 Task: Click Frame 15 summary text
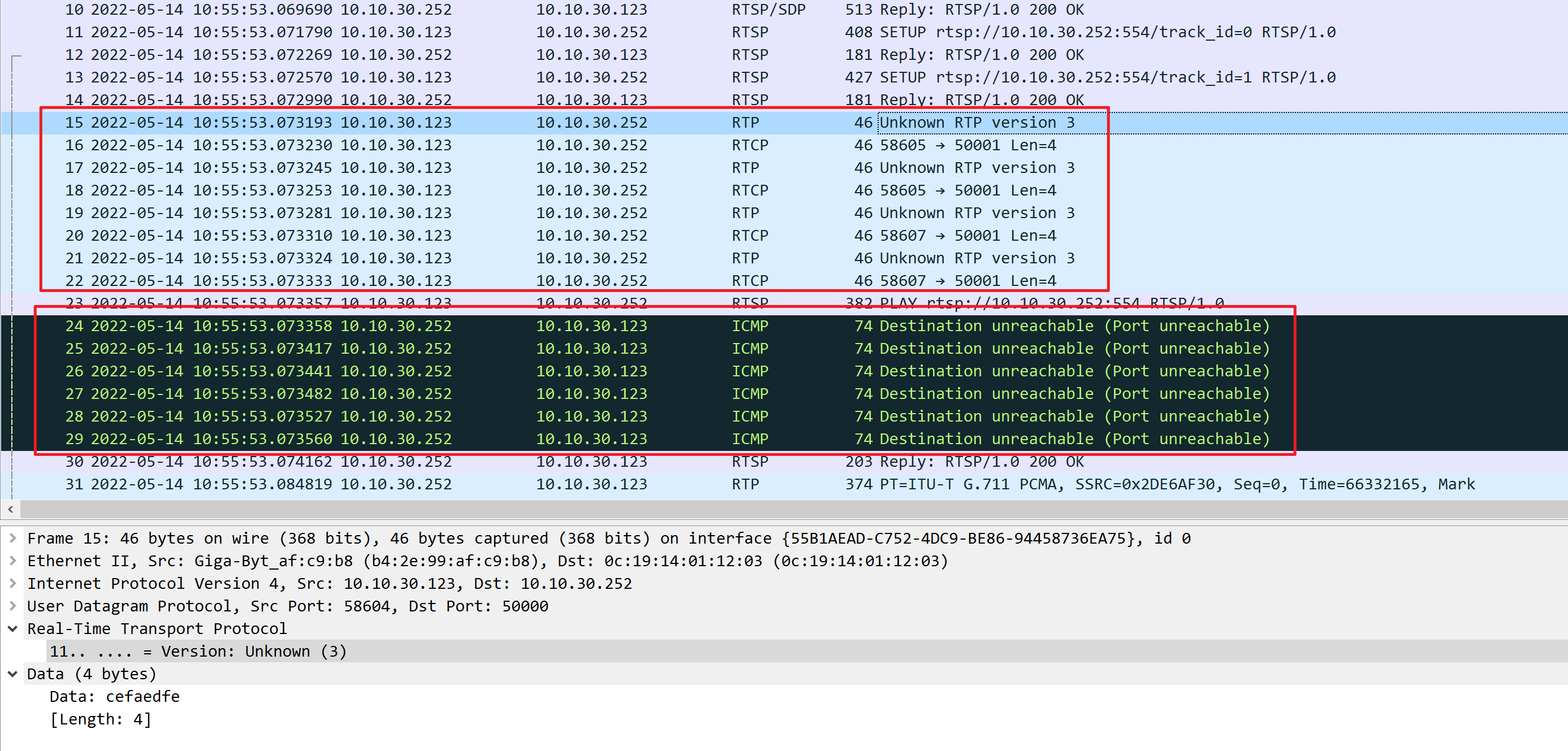coord(608,538)
